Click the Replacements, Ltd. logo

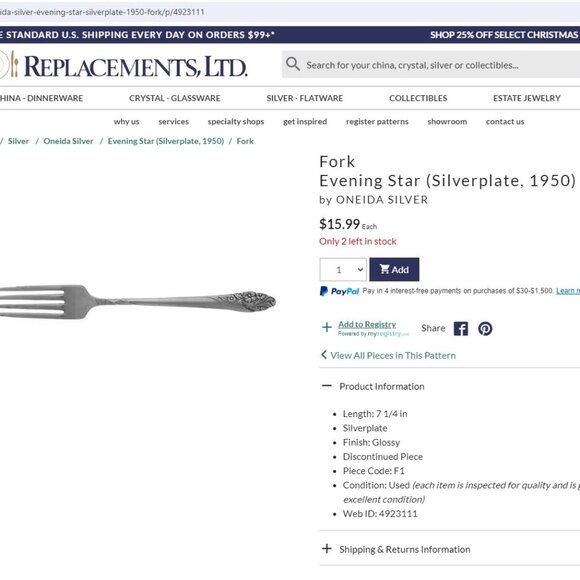pos(124,65)
